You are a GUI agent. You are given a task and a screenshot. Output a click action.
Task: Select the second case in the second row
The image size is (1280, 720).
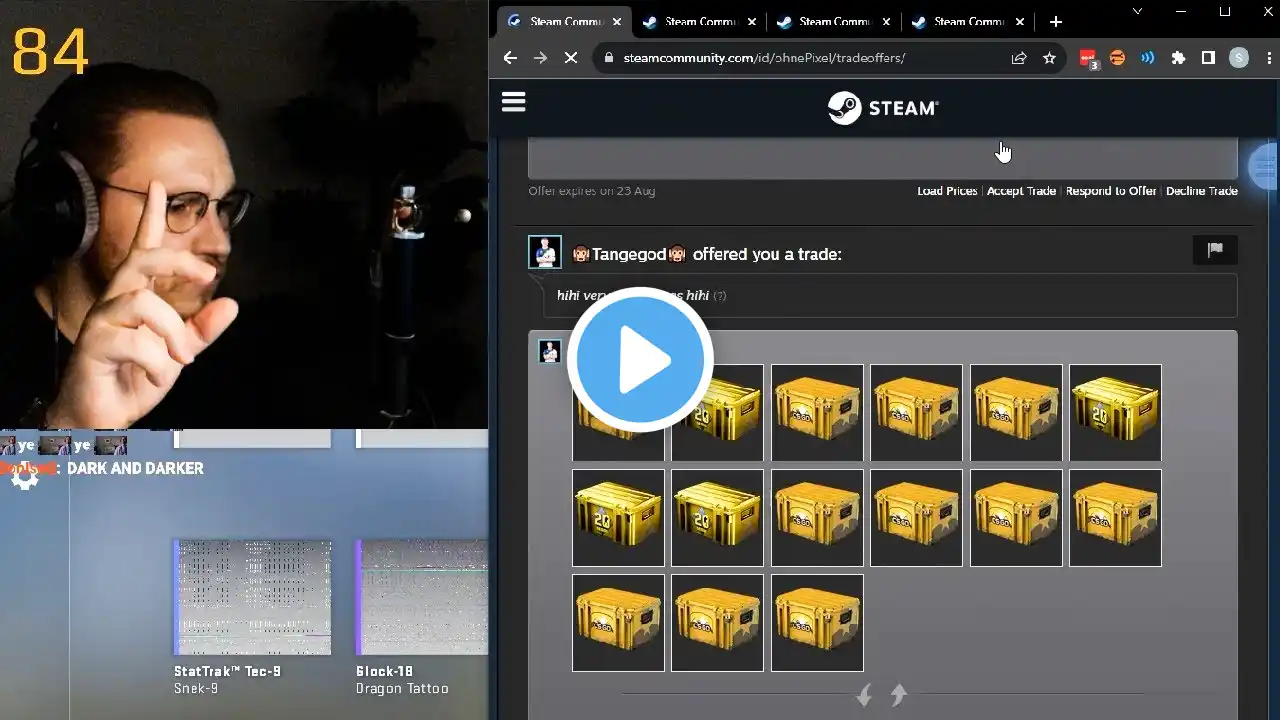pos(717,518)
